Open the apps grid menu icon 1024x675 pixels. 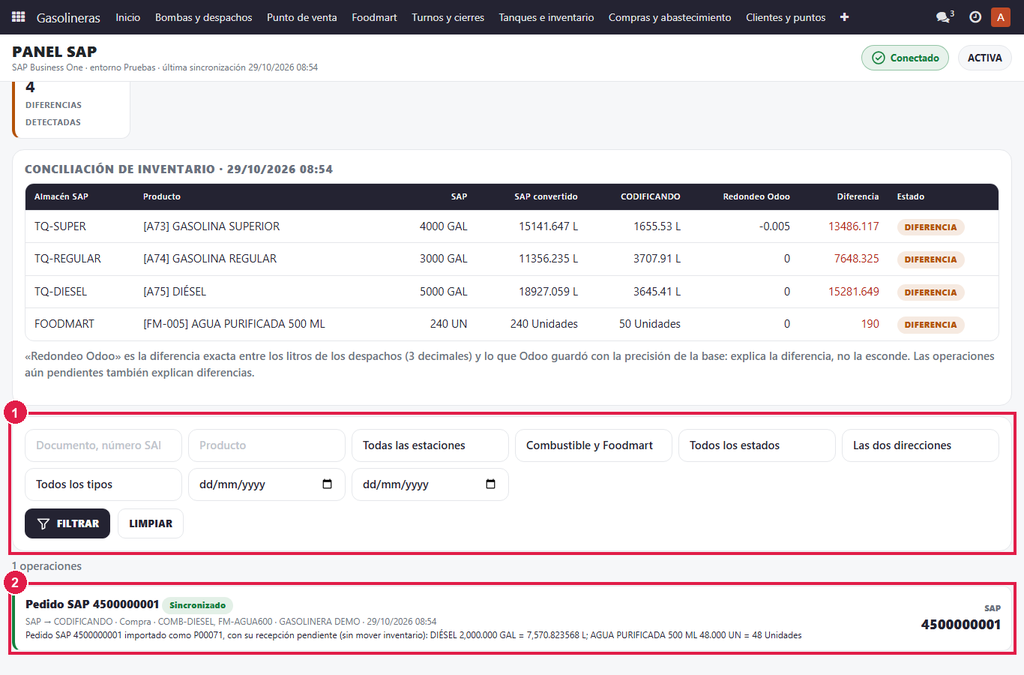pos(18,17)
